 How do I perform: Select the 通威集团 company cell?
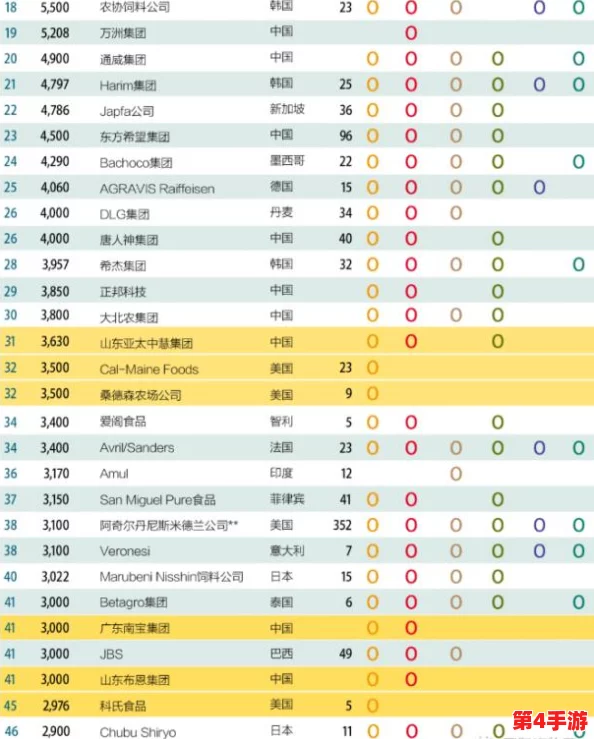pos(123,59)
